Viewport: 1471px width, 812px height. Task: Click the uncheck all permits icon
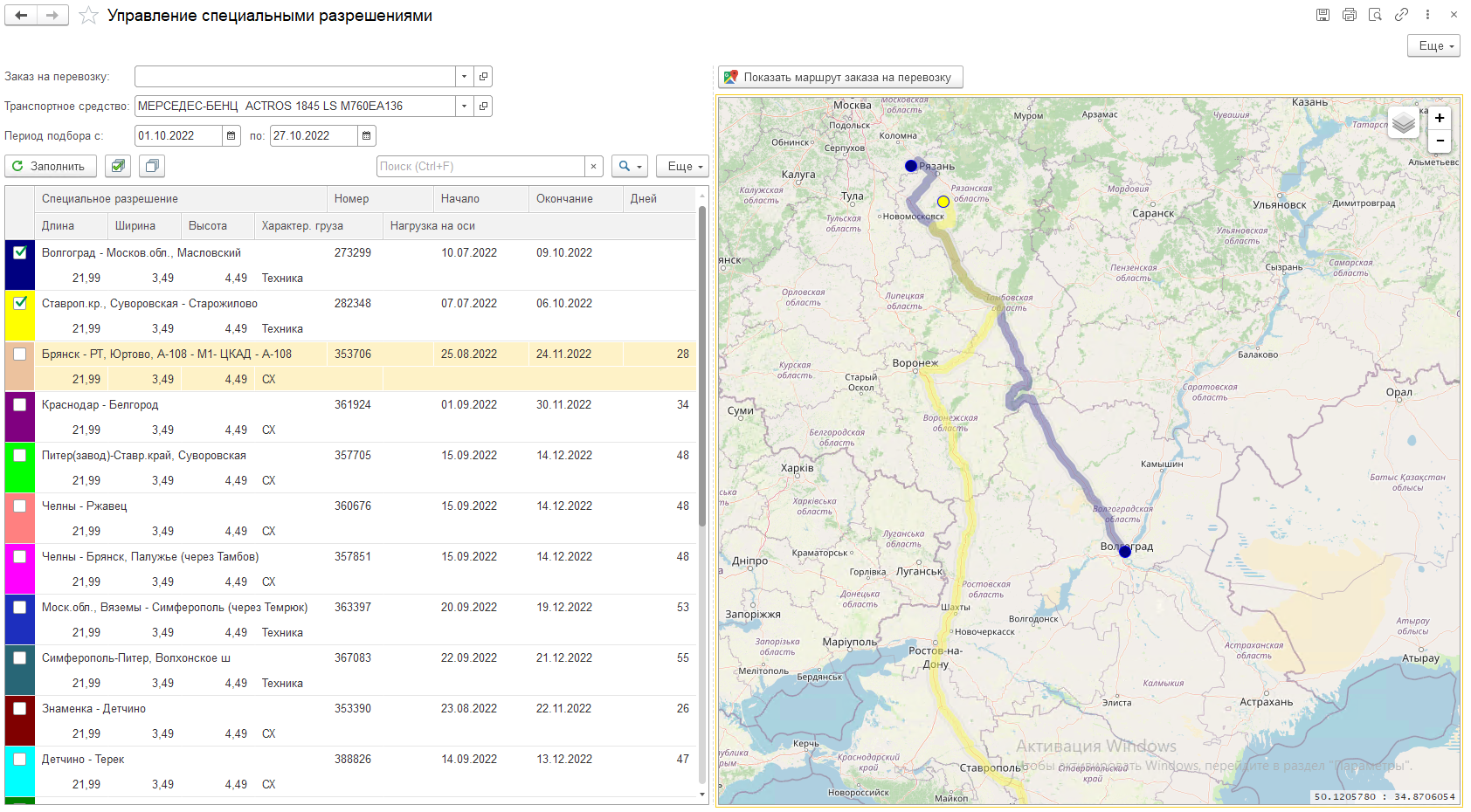pos(152,166)
